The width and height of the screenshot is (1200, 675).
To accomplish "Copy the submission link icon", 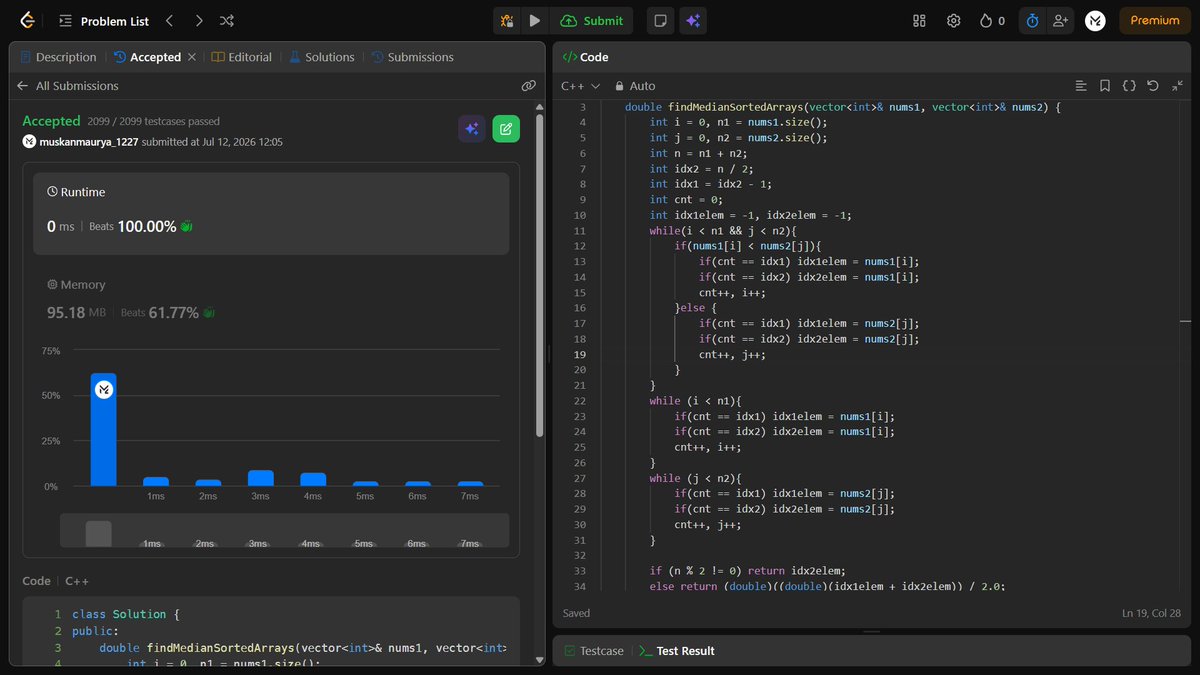I will click(x=529, y=86).
